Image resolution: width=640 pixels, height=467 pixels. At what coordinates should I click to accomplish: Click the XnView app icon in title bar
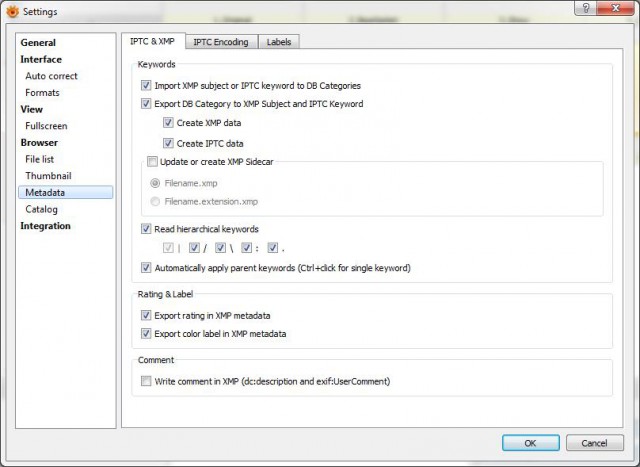pos(12,11)
